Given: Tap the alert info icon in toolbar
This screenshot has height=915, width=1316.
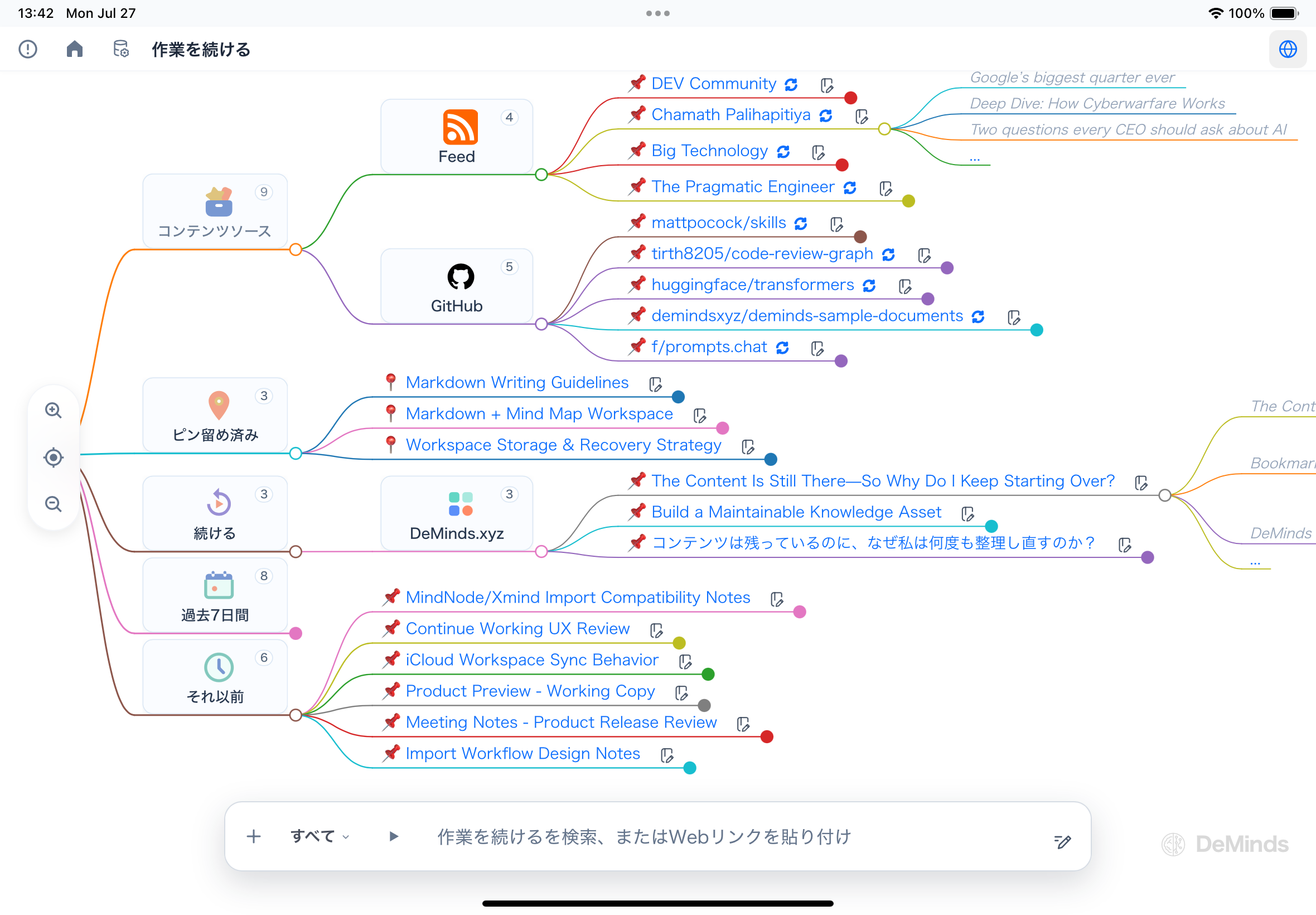Looking at the screenshot, I should pos(27,49).
